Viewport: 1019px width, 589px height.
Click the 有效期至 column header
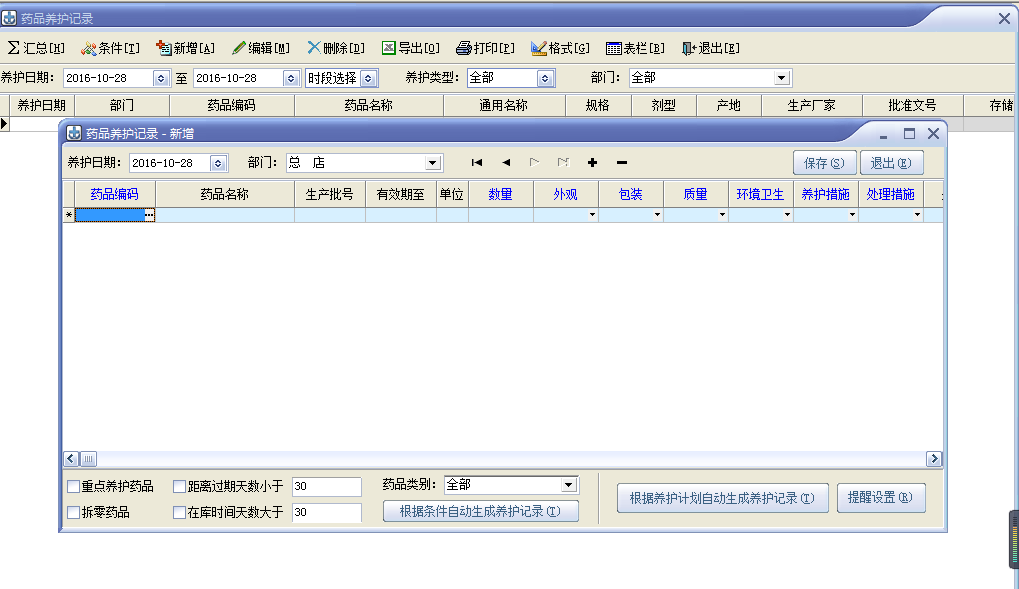(x=400, y=194)
